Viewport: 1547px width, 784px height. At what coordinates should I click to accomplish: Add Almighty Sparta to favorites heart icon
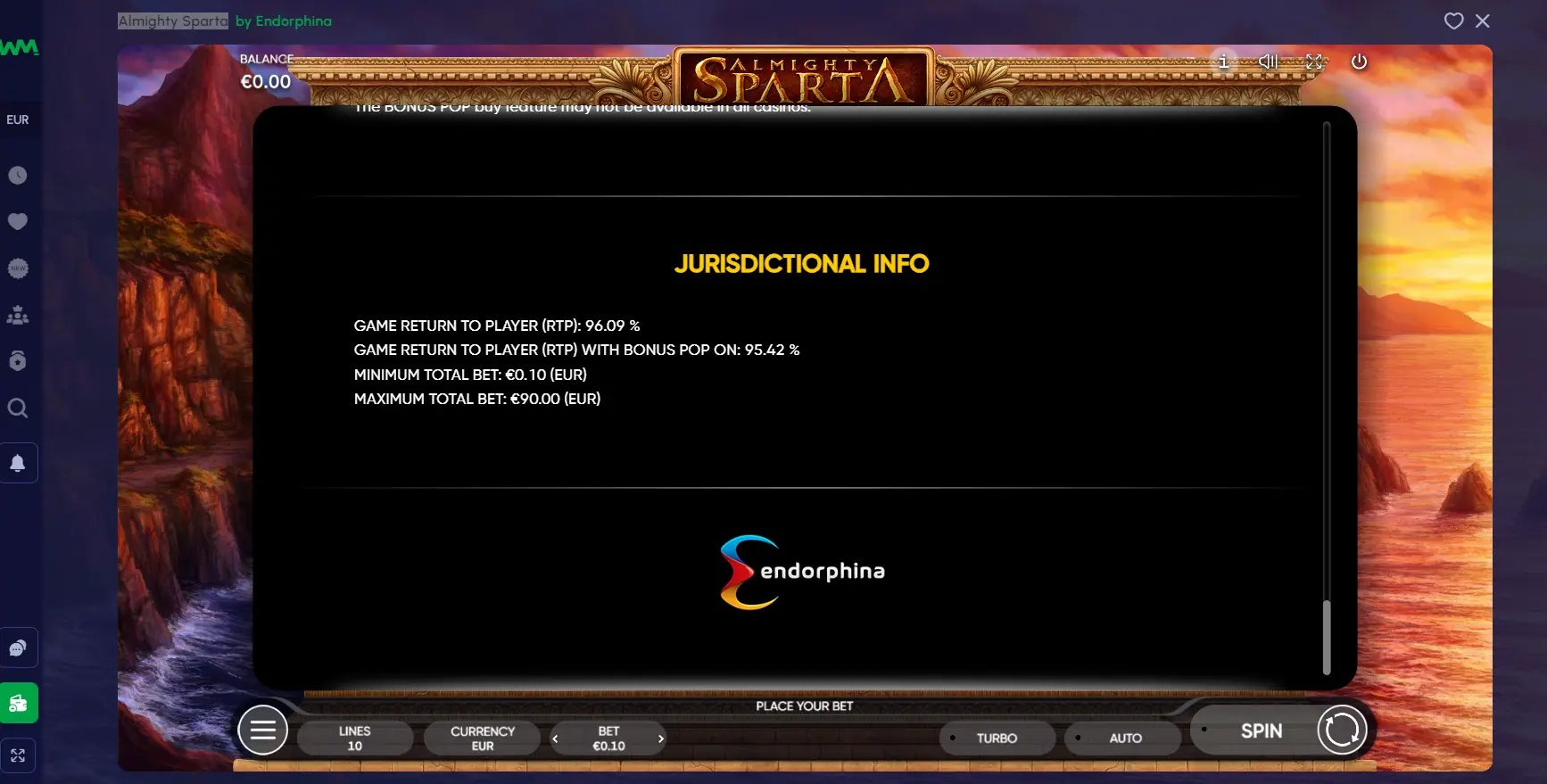click(x=1454, y=21)
